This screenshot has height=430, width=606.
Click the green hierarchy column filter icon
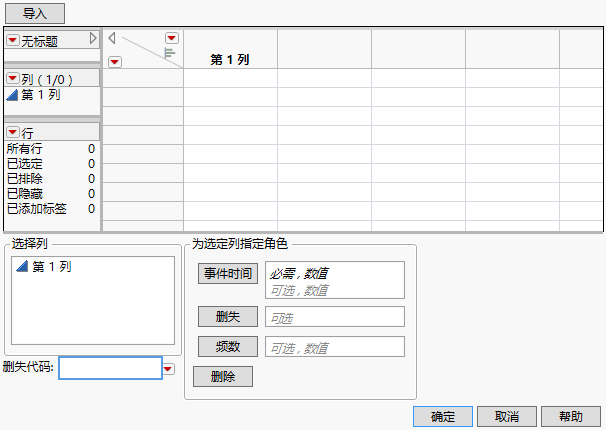[169, 53]
